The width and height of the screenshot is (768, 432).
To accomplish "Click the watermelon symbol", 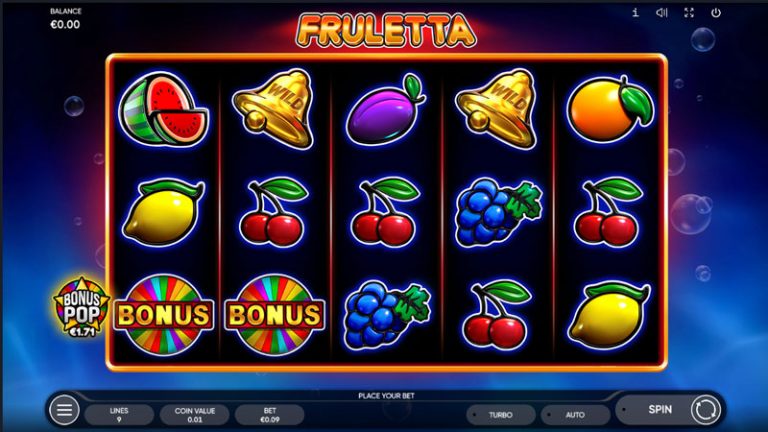I will pos(164,108).
